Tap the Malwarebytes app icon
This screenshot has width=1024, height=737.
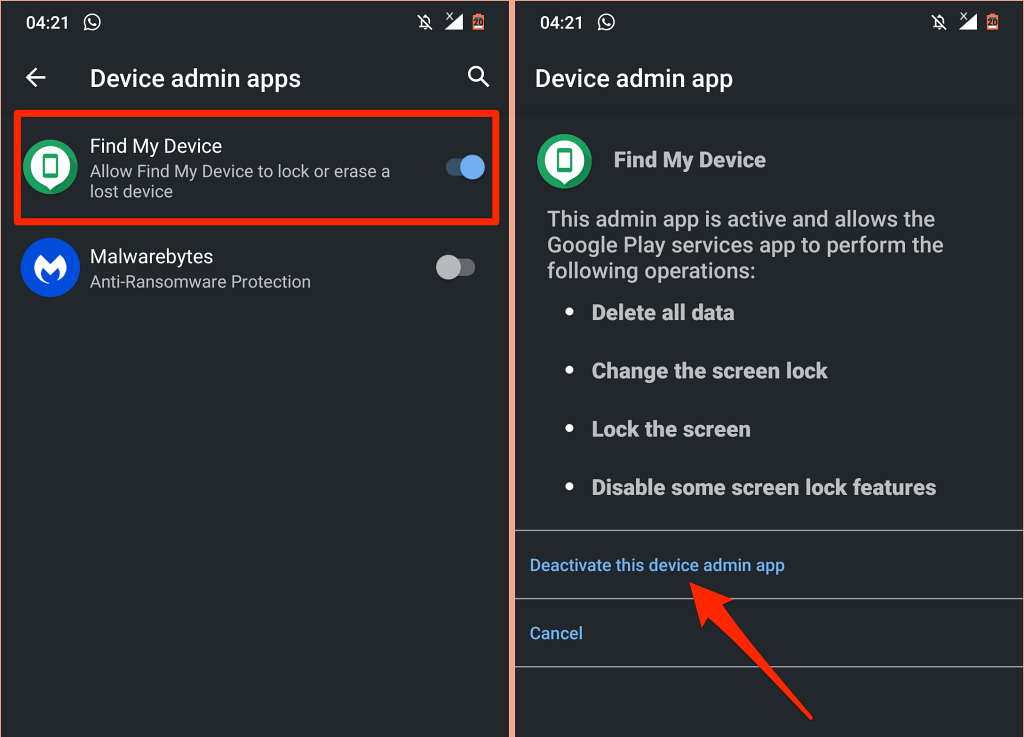(50, 268)
